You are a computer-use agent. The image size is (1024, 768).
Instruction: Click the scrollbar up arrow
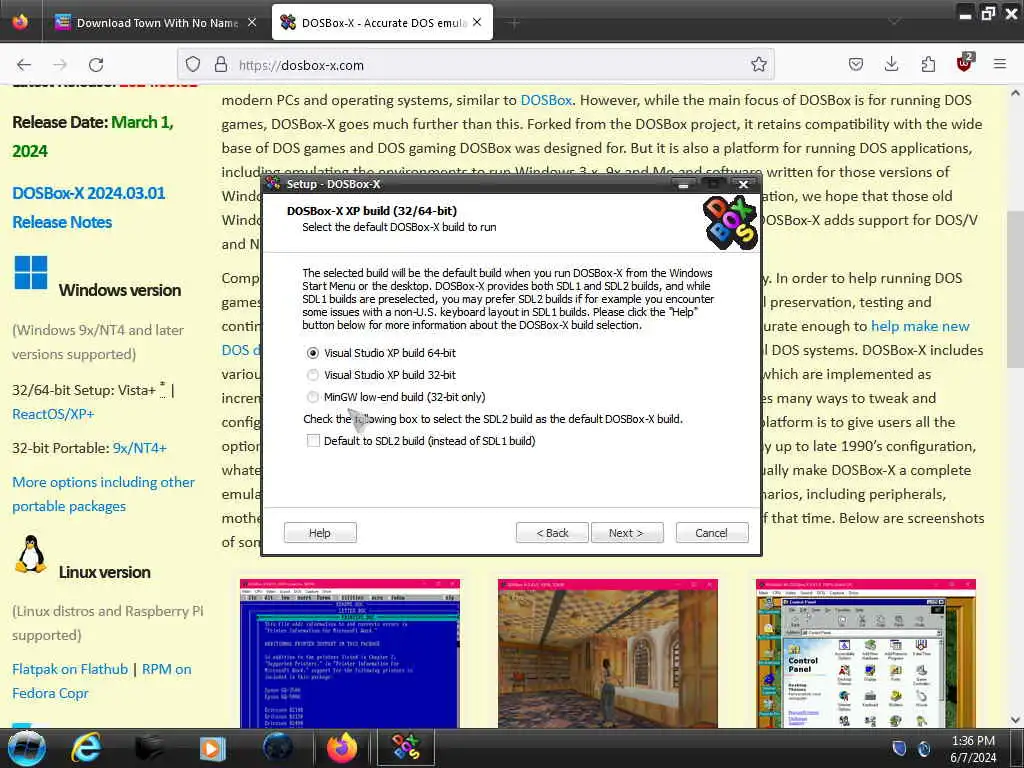pyautogui.click(x=1015, y=93)
